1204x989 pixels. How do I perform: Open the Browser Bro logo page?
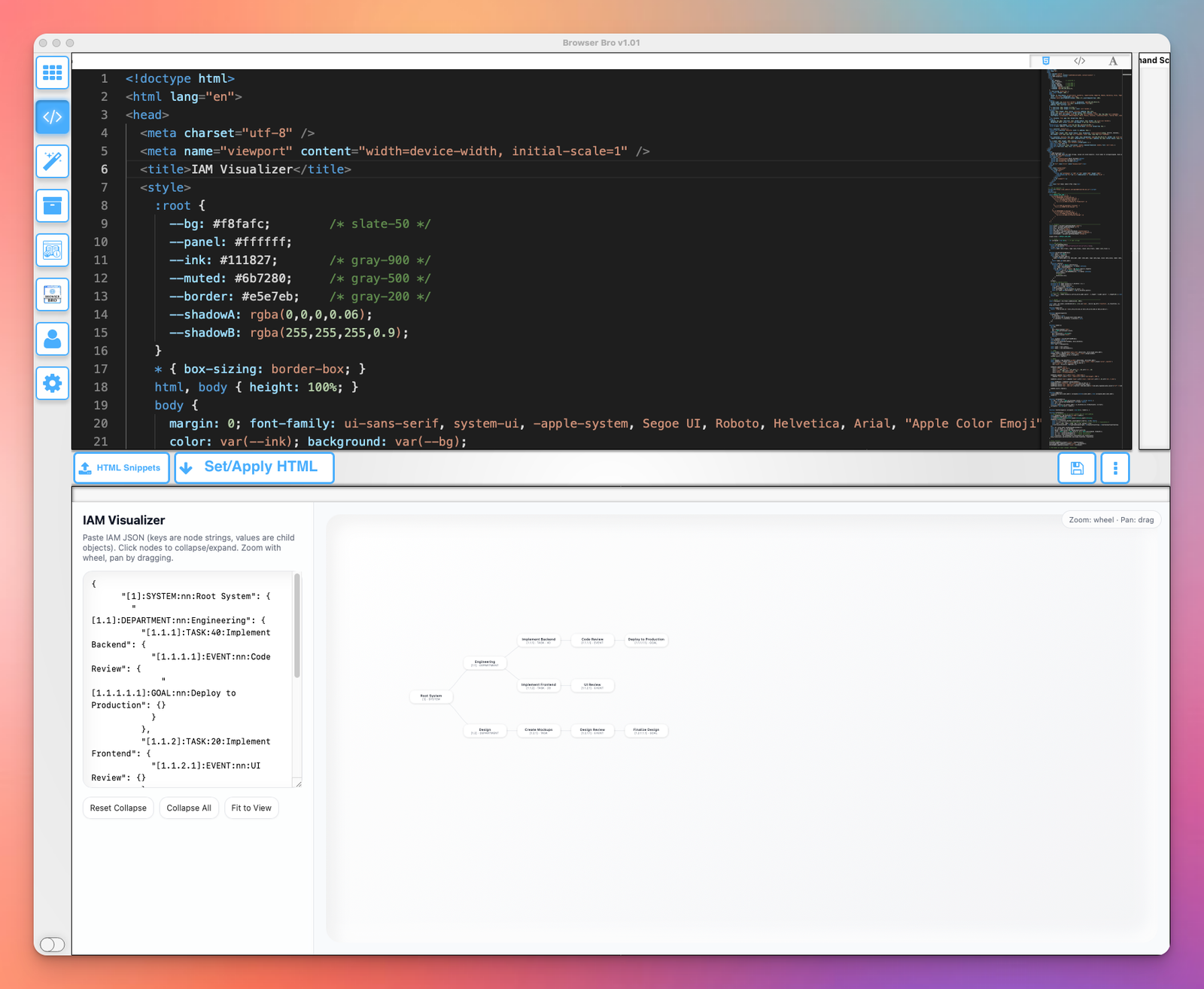click(x=52, y=295)
